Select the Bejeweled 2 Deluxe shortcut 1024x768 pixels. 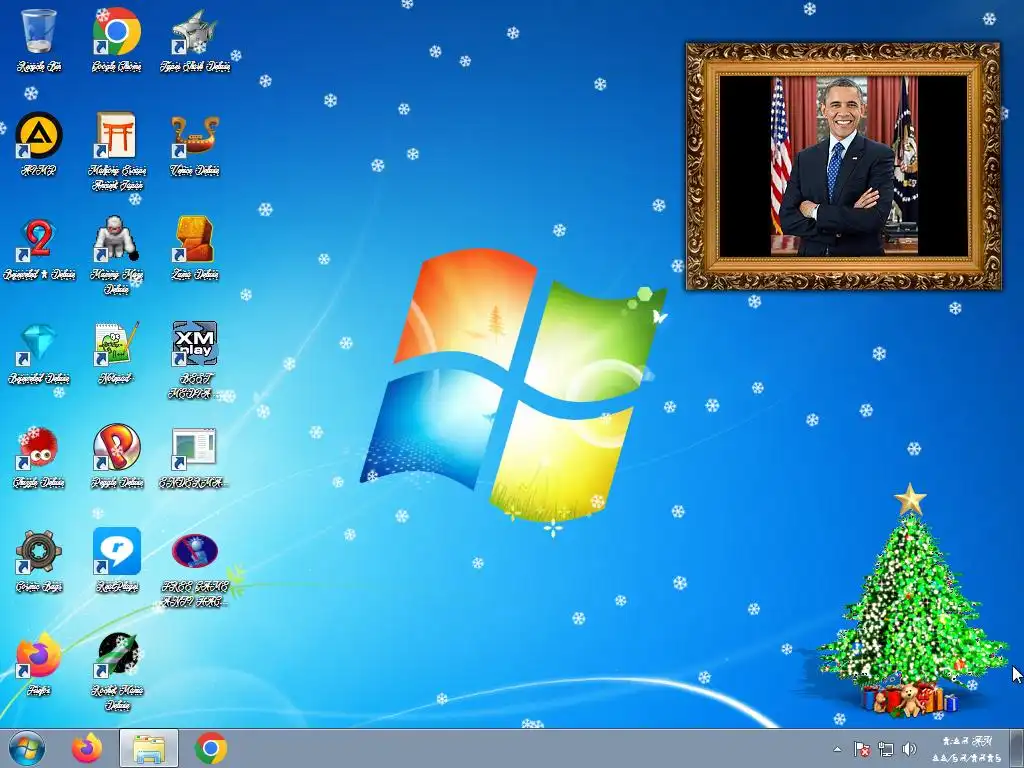[39, 248]
